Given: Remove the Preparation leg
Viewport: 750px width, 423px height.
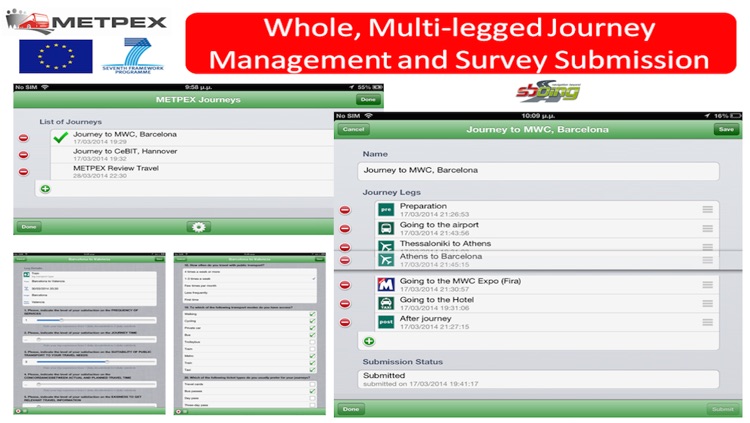Looking at the screenshot, I should pos(345,210).
